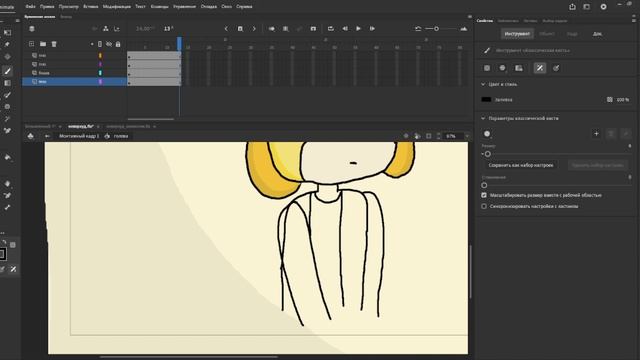Viewport: 640px width, 360px height.
Task: Click the new folder icon in timeline
Action: (43, 44)
